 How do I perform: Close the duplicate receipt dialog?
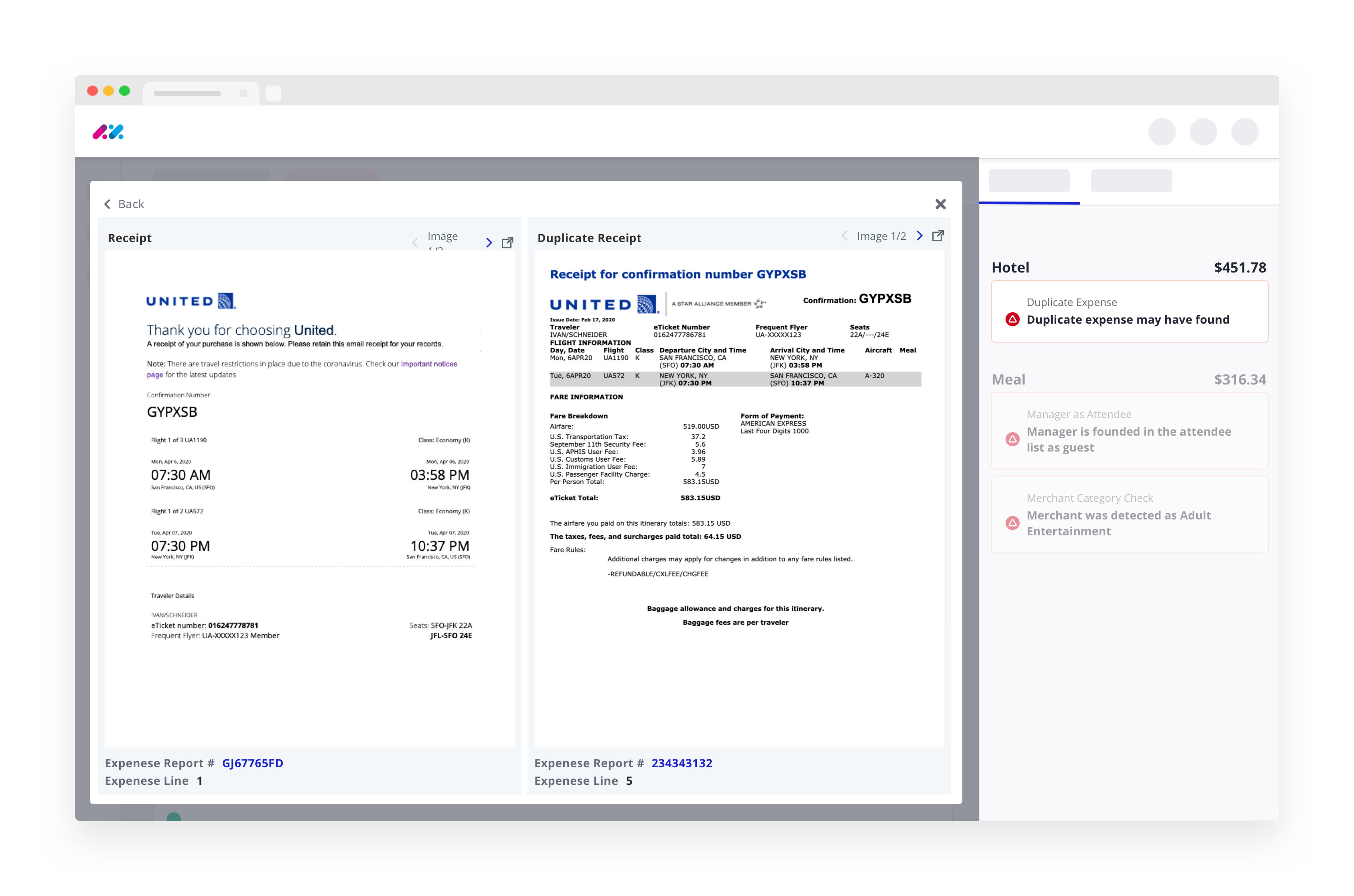click(940, 204)
